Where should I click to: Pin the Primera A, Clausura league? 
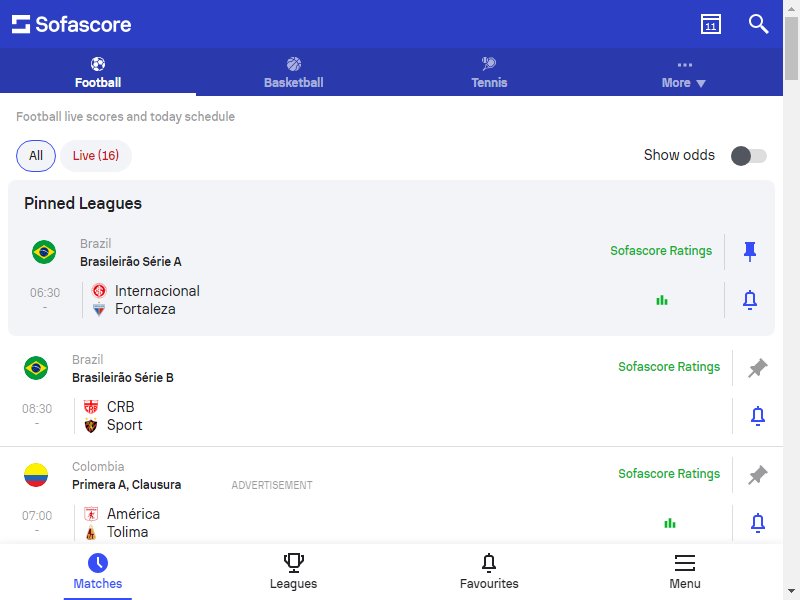(x=758, y=475)
